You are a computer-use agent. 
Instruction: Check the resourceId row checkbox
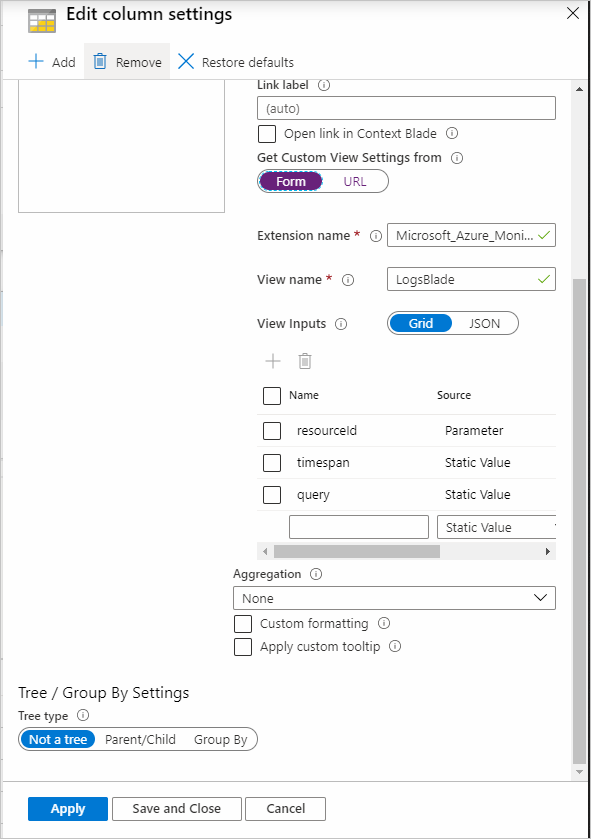(x=272, y=431)
